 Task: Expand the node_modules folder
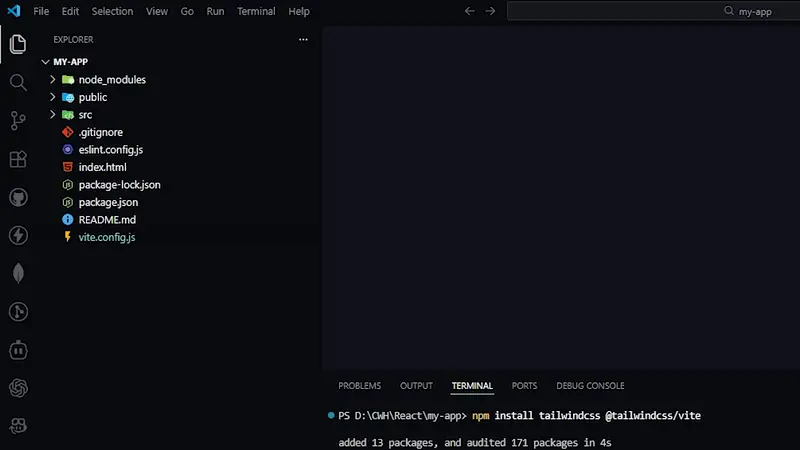[x=112, y=79]
